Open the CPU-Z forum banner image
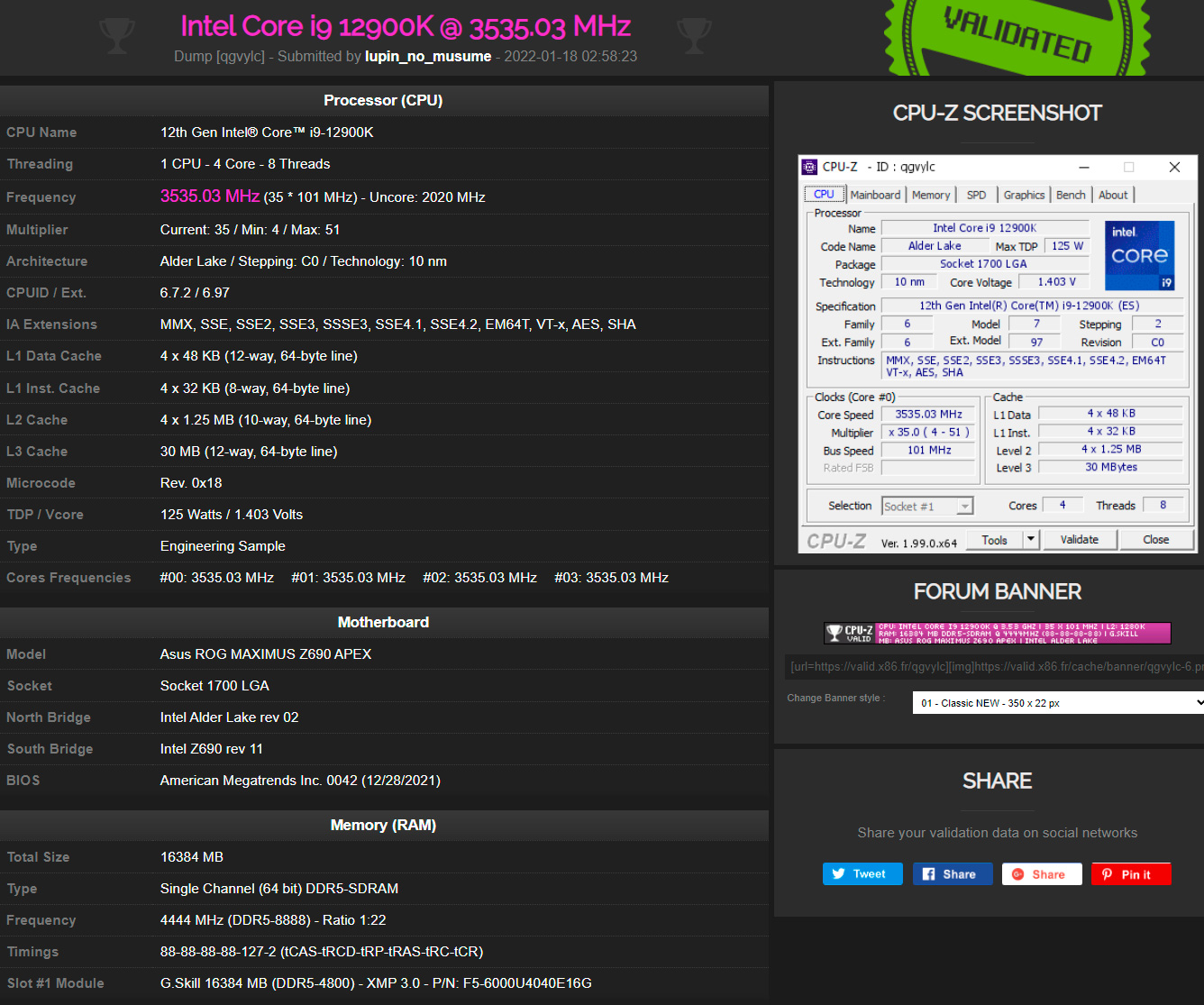The height and width of the screenshot is (1005, 1204). coord(998,634)
